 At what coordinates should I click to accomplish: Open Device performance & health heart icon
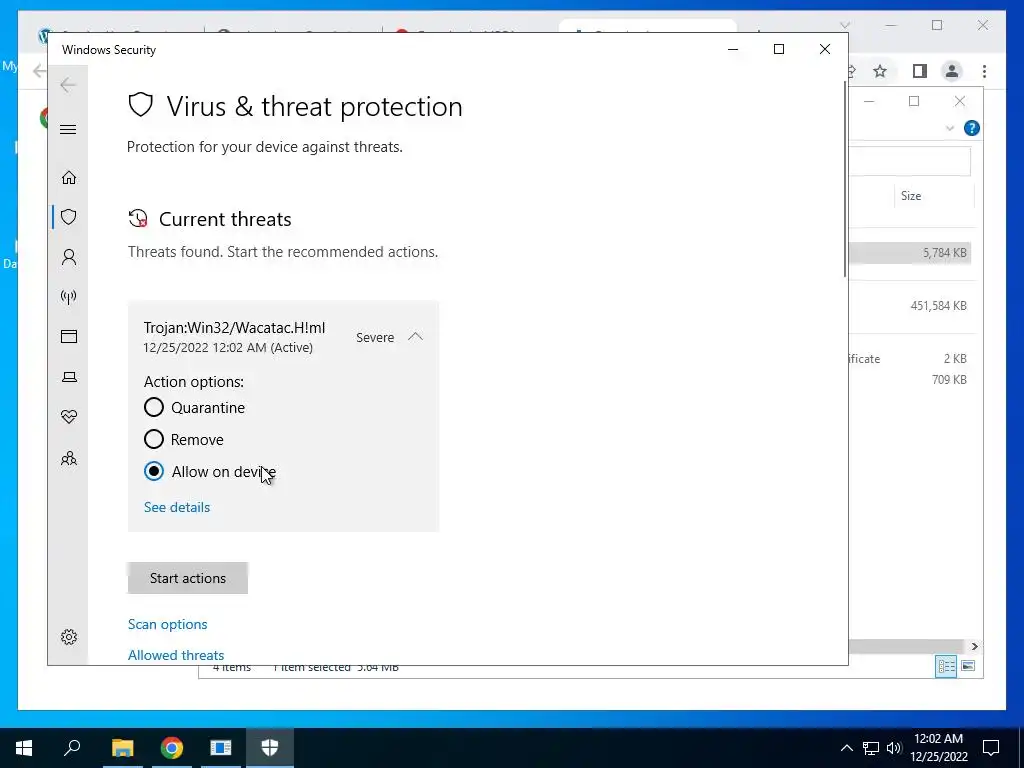(69, 417)
